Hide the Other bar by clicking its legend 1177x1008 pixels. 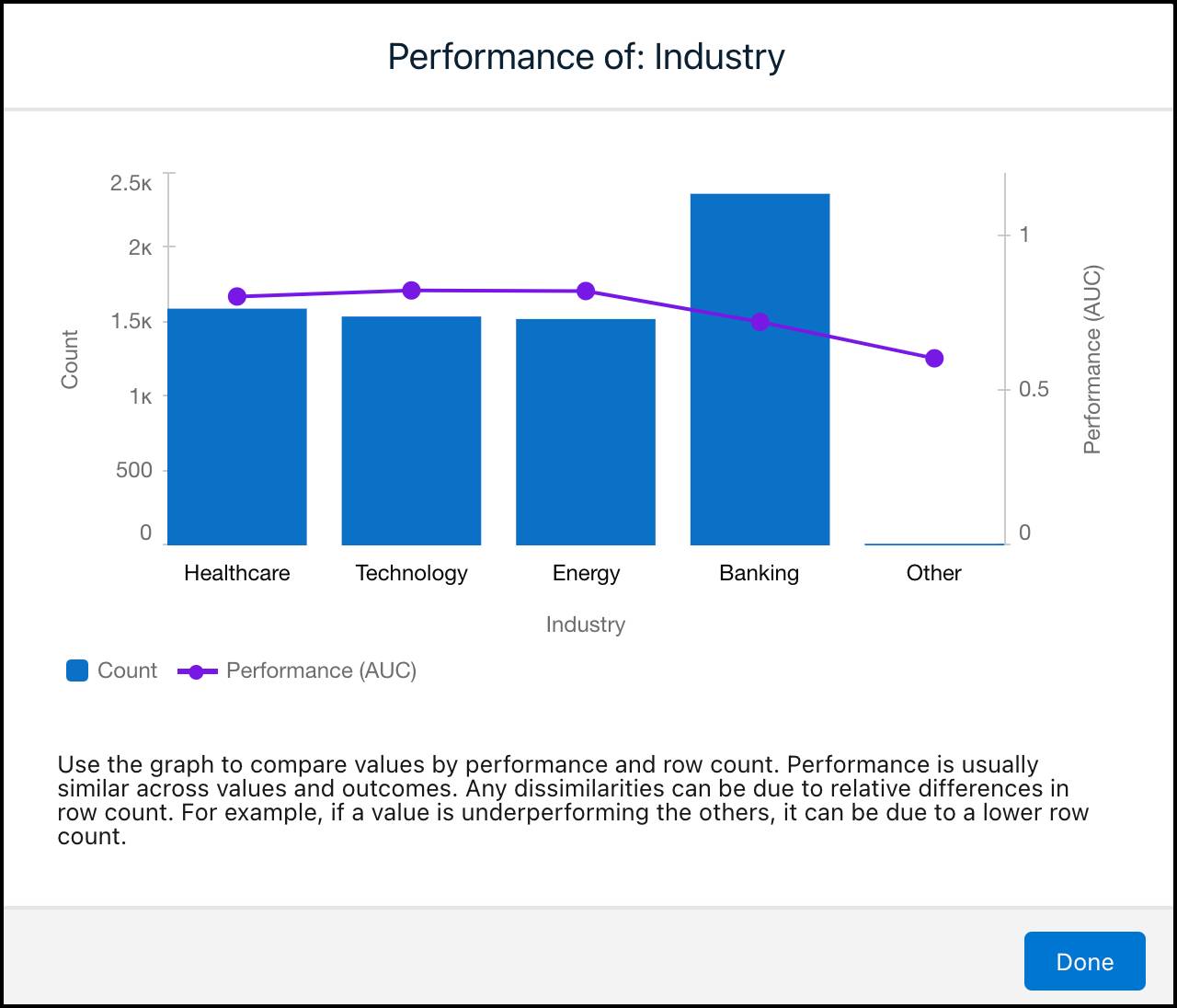933,573
